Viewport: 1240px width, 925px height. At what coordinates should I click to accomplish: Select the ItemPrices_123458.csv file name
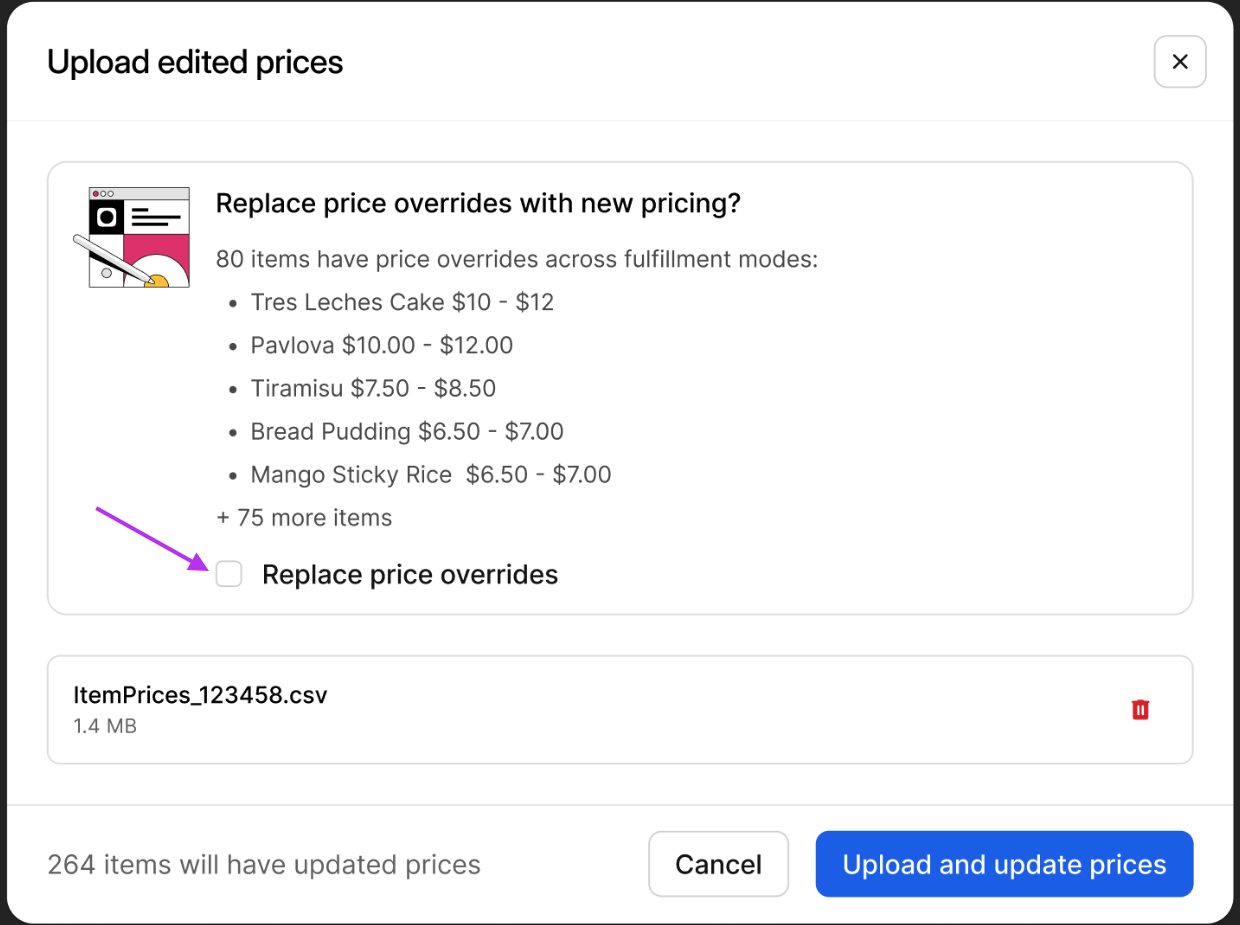(200, 695)
